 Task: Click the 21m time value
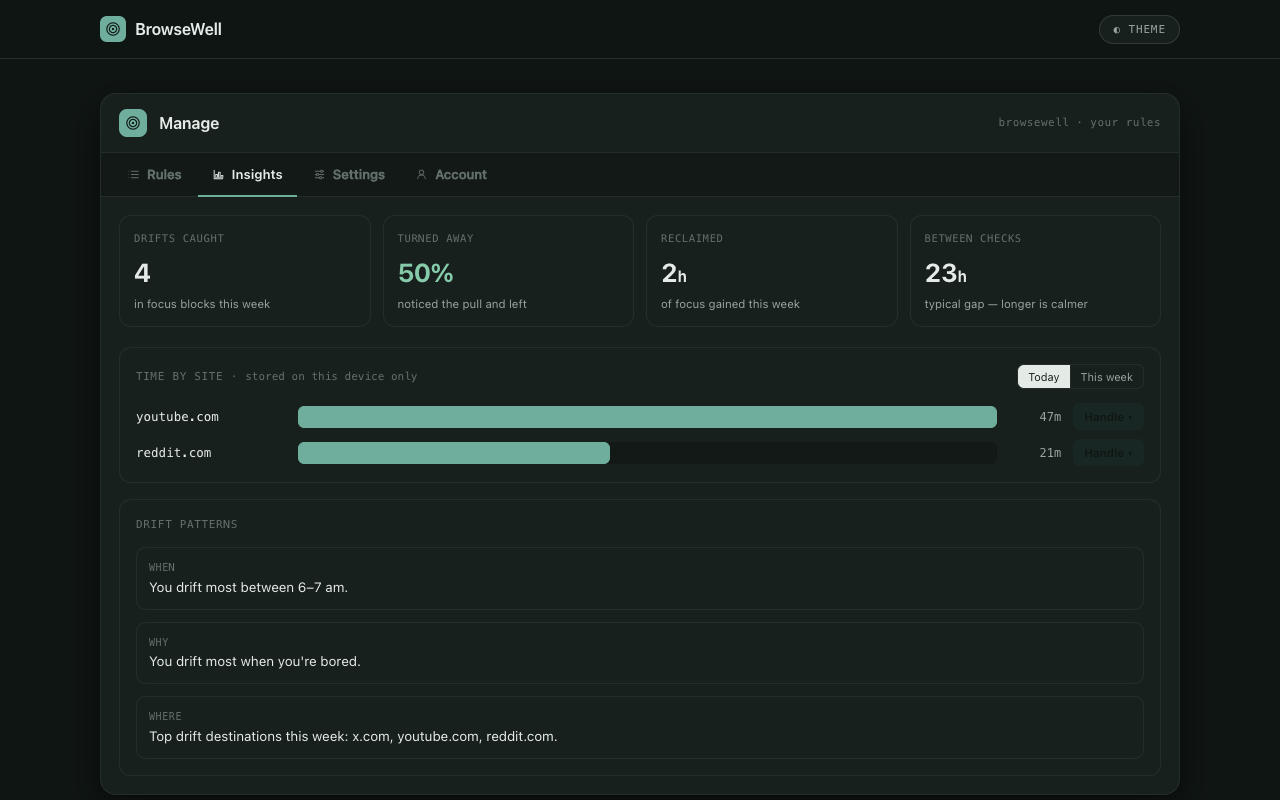coord(1050,453)
